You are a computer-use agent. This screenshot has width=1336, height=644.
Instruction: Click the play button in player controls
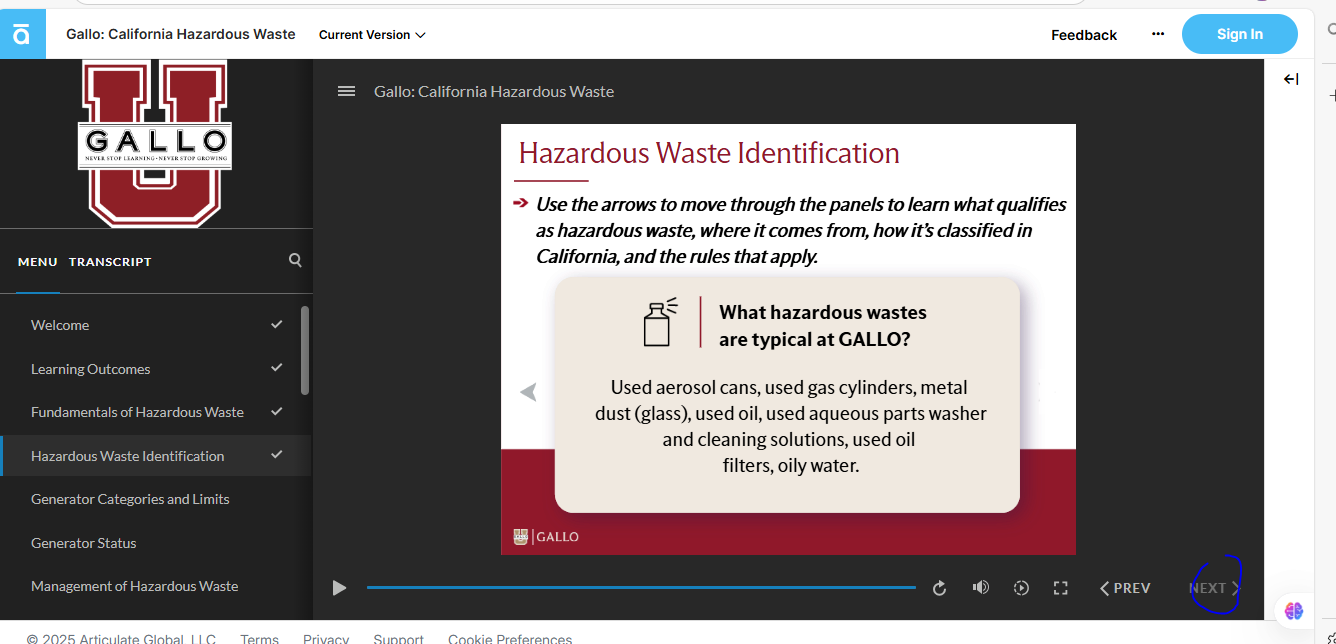pyautogui.click(x=339, y=588)
